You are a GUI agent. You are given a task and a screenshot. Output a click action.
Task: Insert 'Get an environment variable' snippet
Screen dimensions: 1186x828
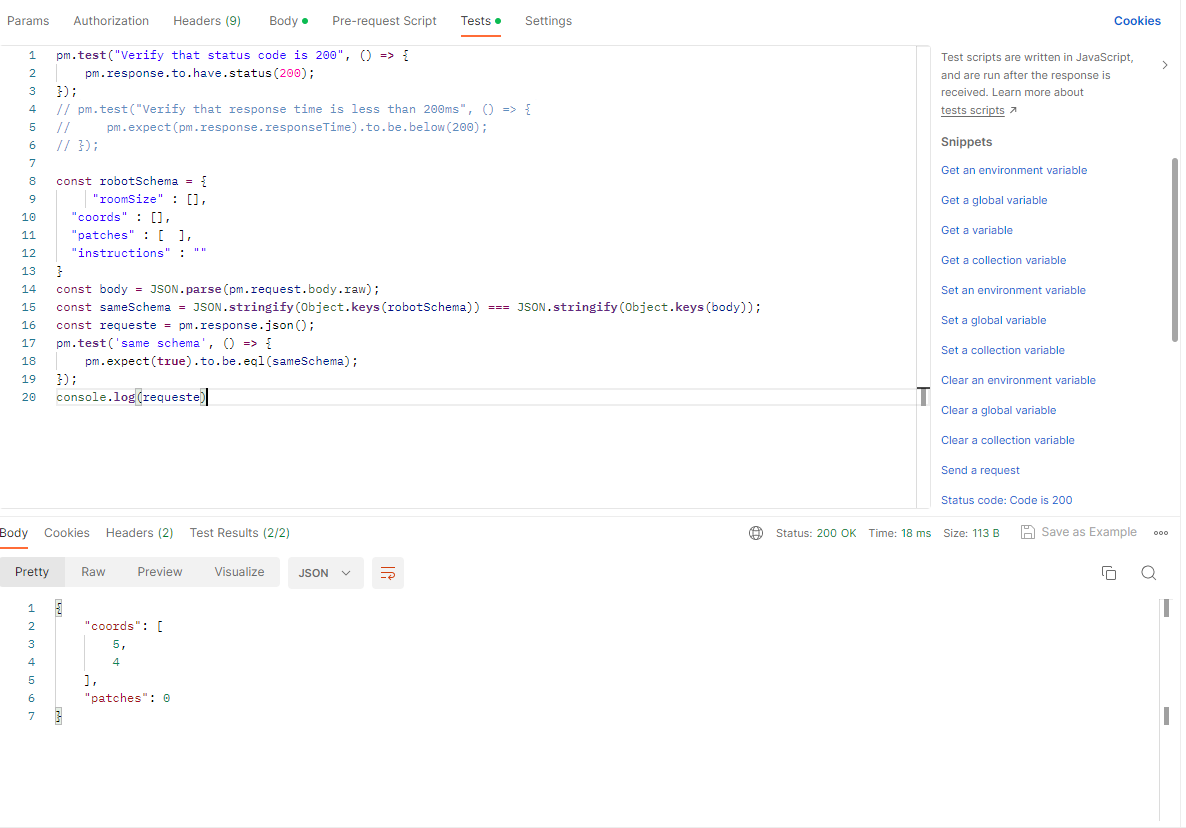click(x=1014, y=171)
